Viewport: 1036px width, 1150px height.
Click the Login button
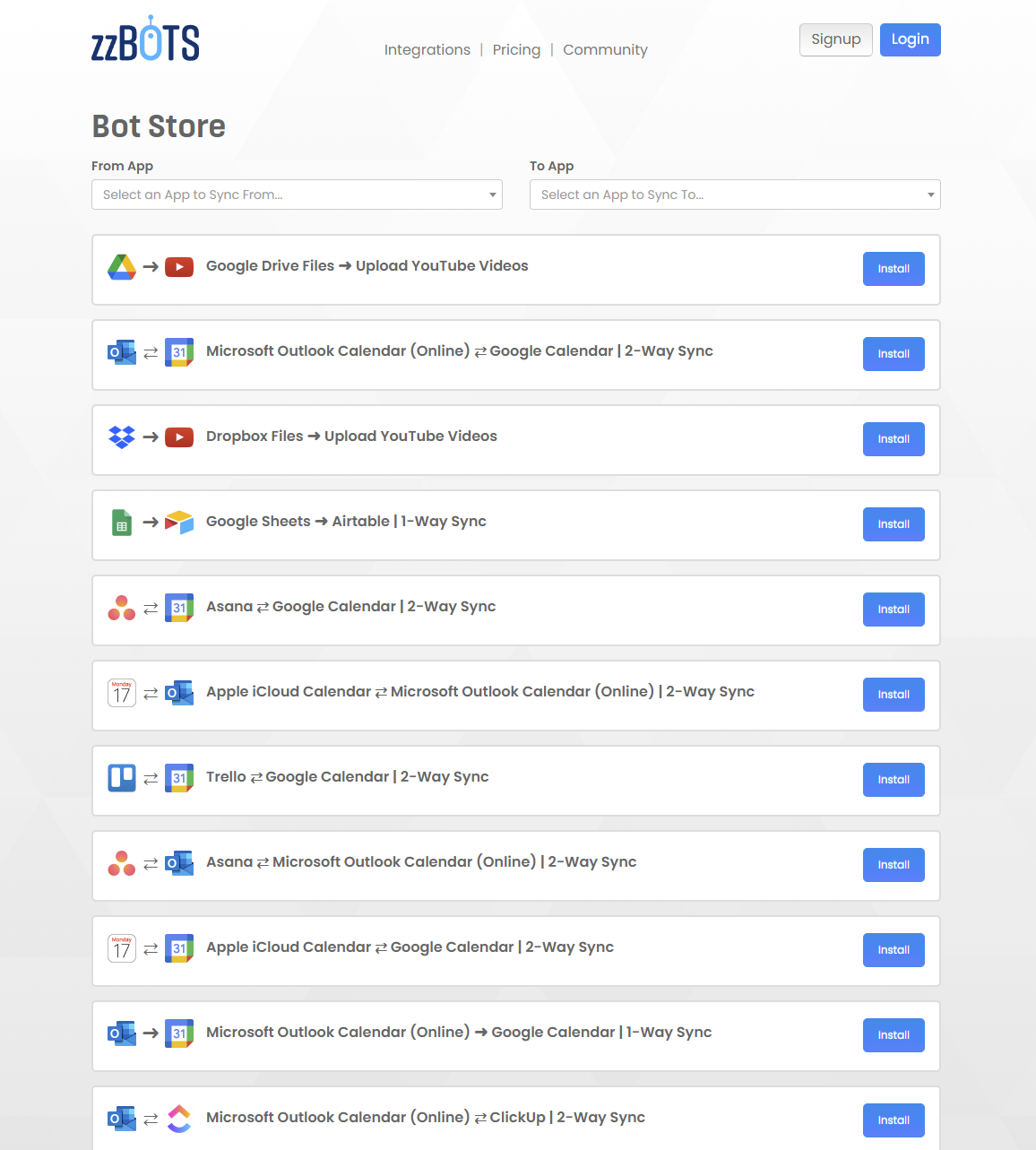(x=910, y=39)
